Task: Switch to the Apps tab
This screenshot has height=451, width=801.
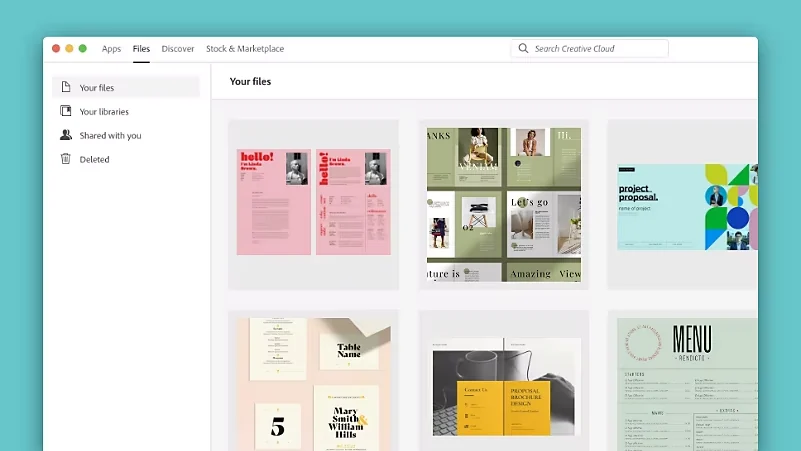Action: point(111,49)
